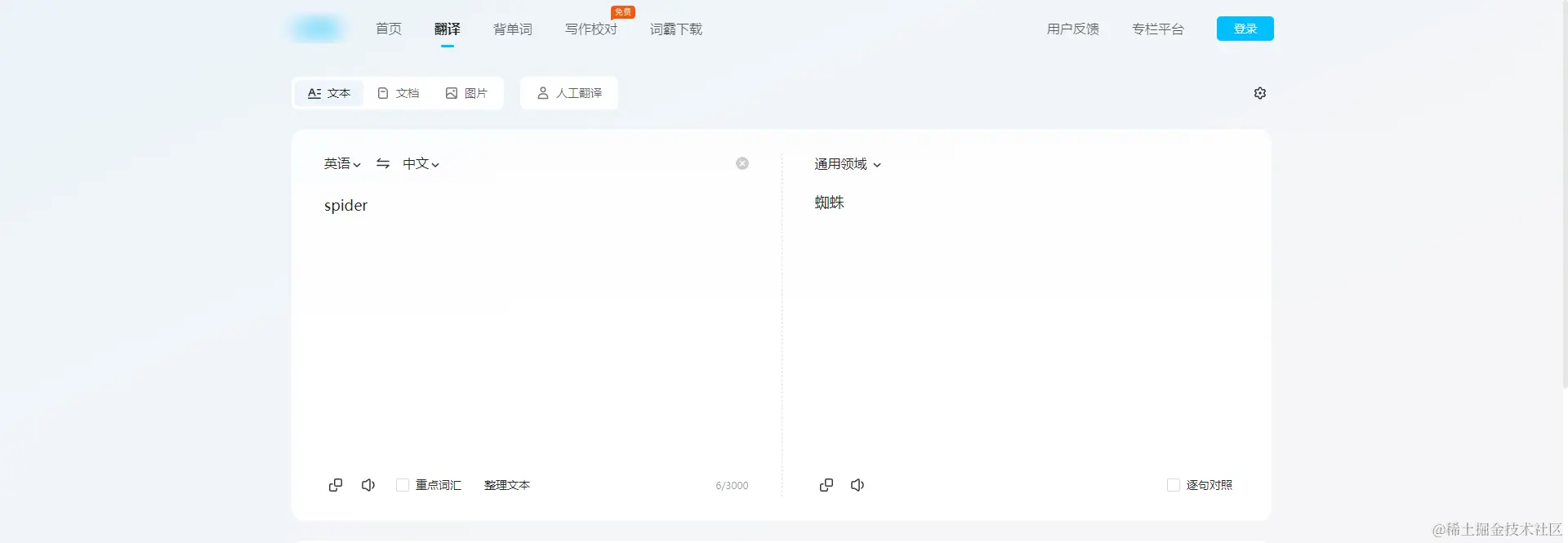The image size is (1568, 543).
Task: Open 词霸下载 download page
Action: click(x=676, y=29)
